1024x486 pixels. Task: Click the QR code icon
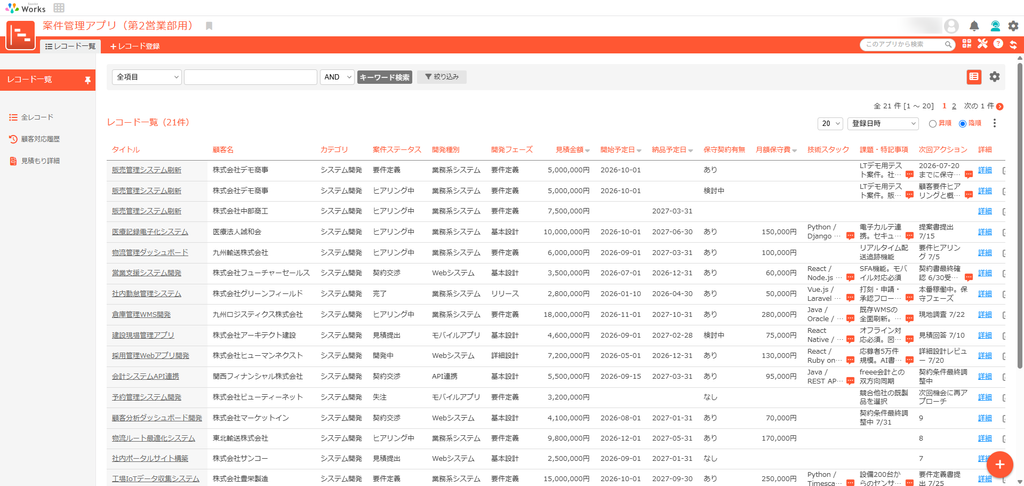(967, 44)
